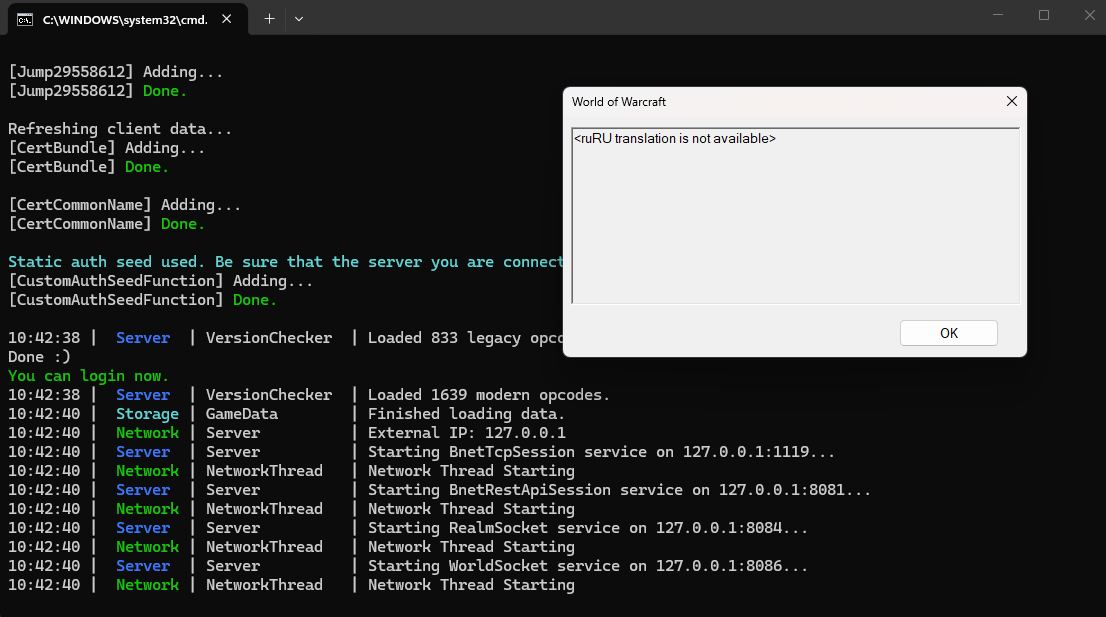This screenshot has width=1106, height=617.
Task: Click 'Loaded 1639 modern opcodes.' text
Action: coord(488,394)
